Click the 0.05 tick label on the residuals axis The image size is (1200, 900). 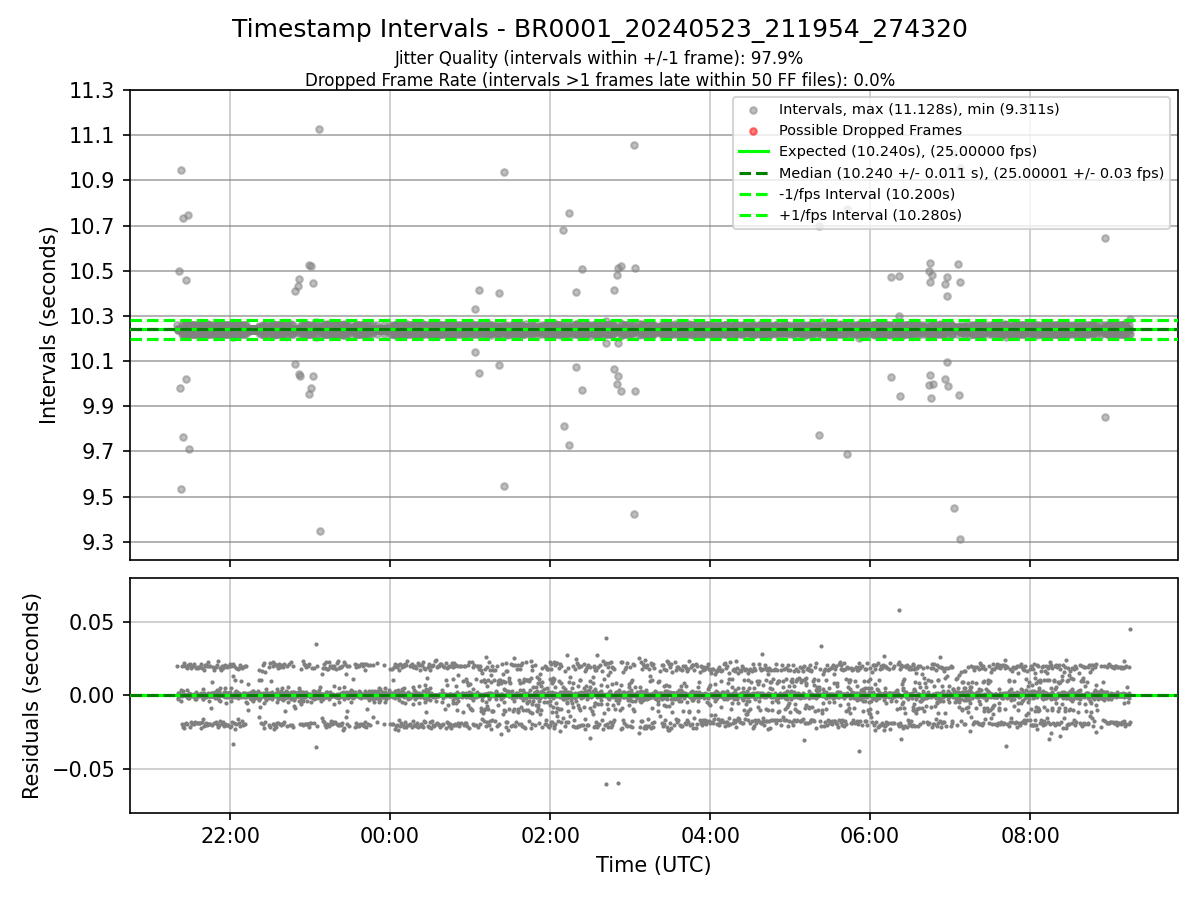coord(94,622)
